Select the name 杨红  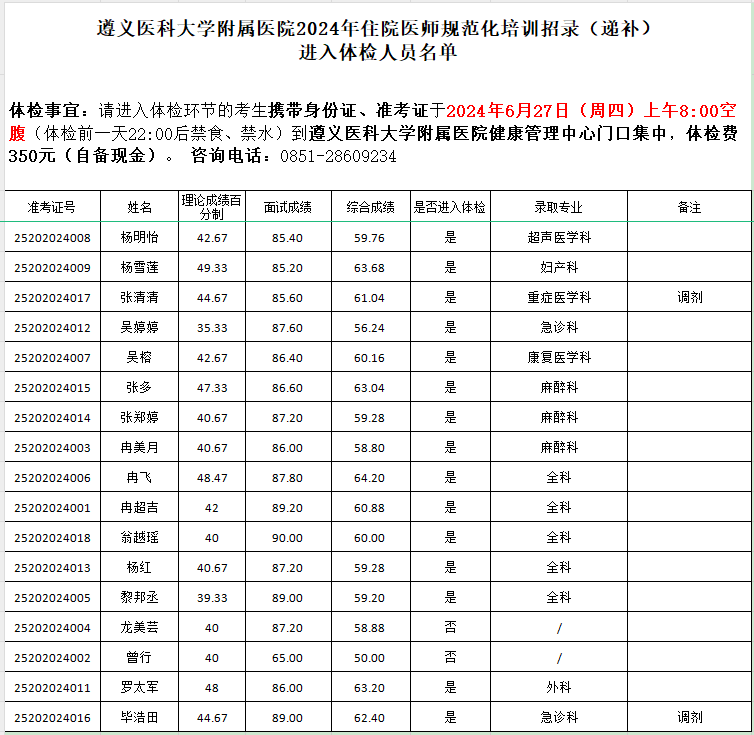coord(139,567)
